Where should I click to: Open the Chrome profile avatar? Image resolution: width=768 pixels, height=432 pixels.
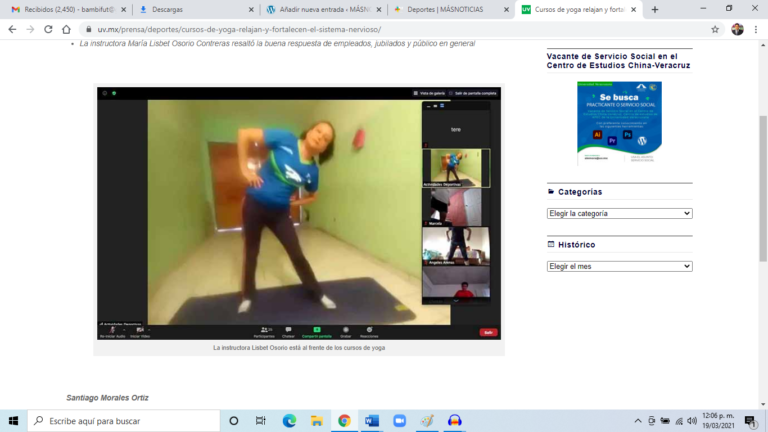[x=737, y=29]
